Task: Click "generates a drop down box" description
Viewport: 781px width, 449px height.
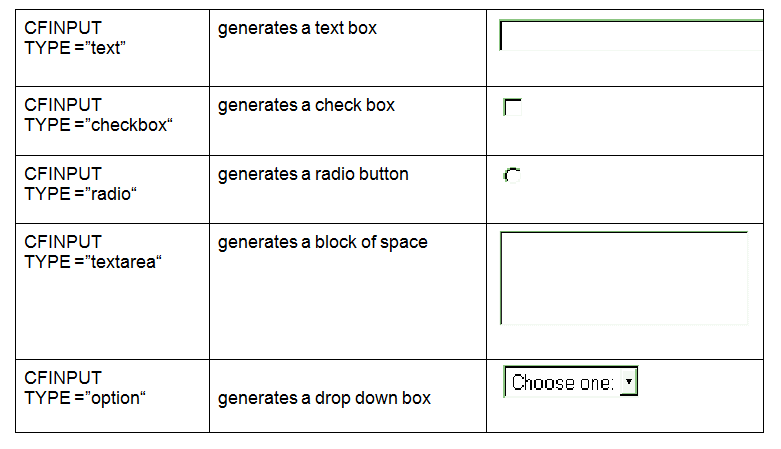Action: tap(324, 398)
